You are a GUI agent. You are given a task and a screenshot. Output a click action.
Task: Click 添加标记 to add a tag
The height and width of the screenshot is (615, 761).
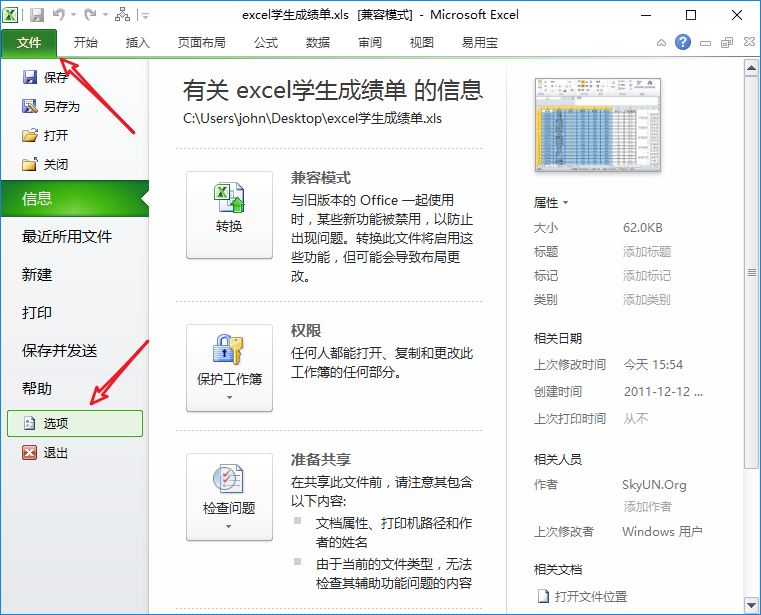coord(646,276)
